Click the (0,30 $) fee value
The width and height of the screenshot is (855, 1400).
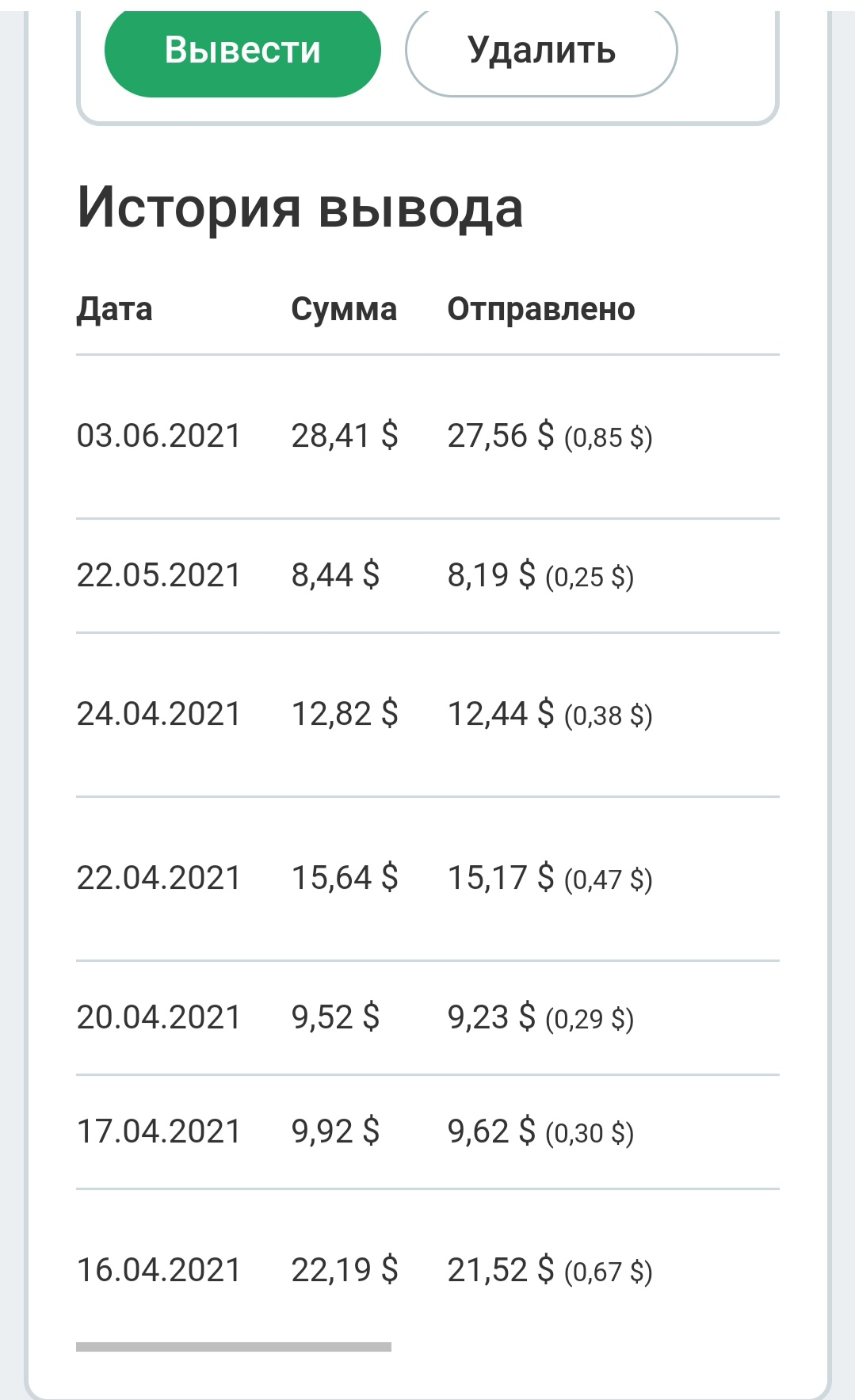pos(590,1133)
